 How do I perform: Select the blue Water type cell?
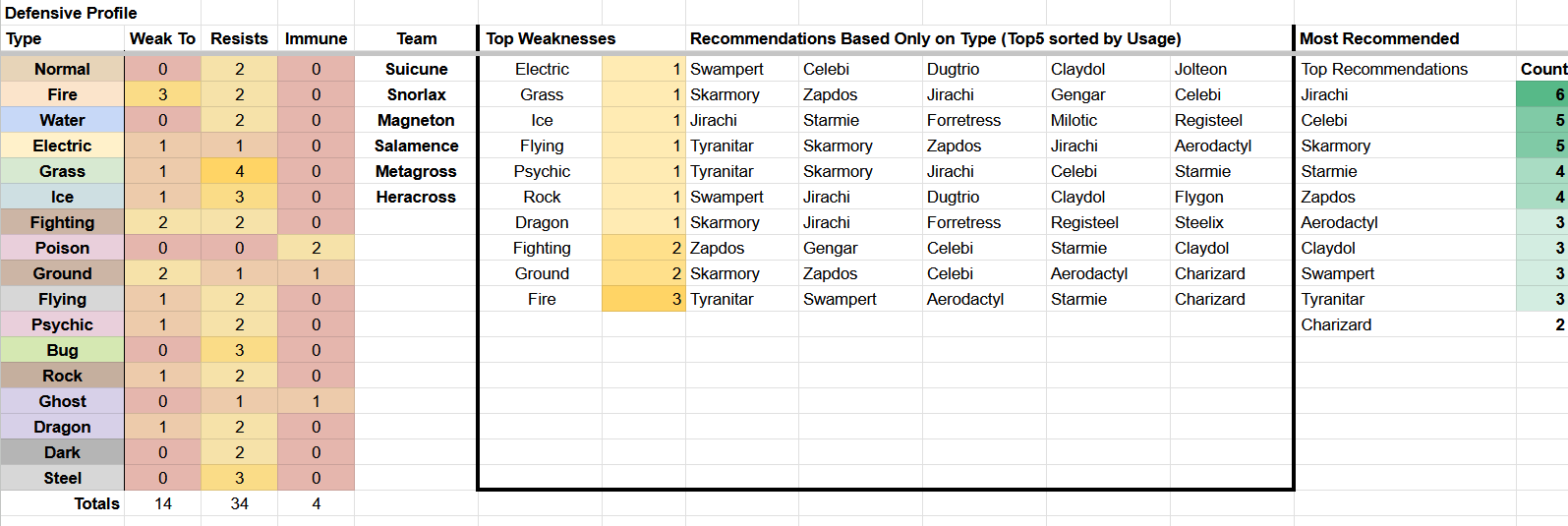(x=62, y=120)
